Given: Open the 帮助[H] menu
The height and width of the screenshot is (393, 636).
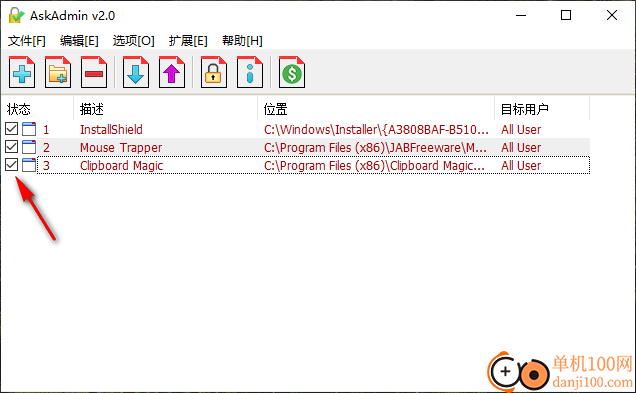Looking at the screenshot, I should pos(242,41).
